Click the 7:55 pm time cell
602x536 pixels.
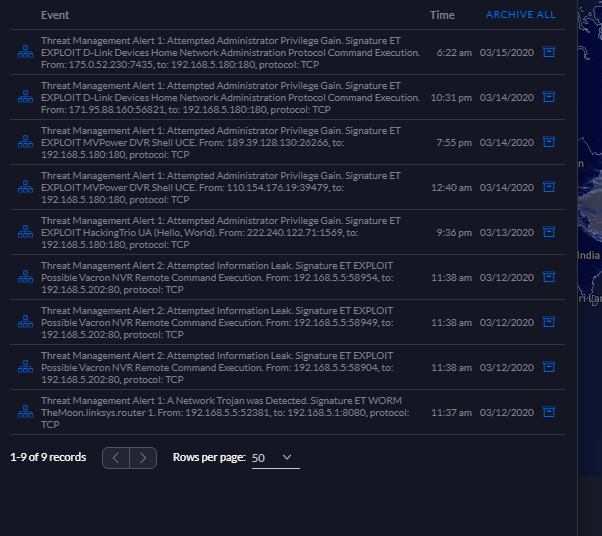(x=454, y=142)
